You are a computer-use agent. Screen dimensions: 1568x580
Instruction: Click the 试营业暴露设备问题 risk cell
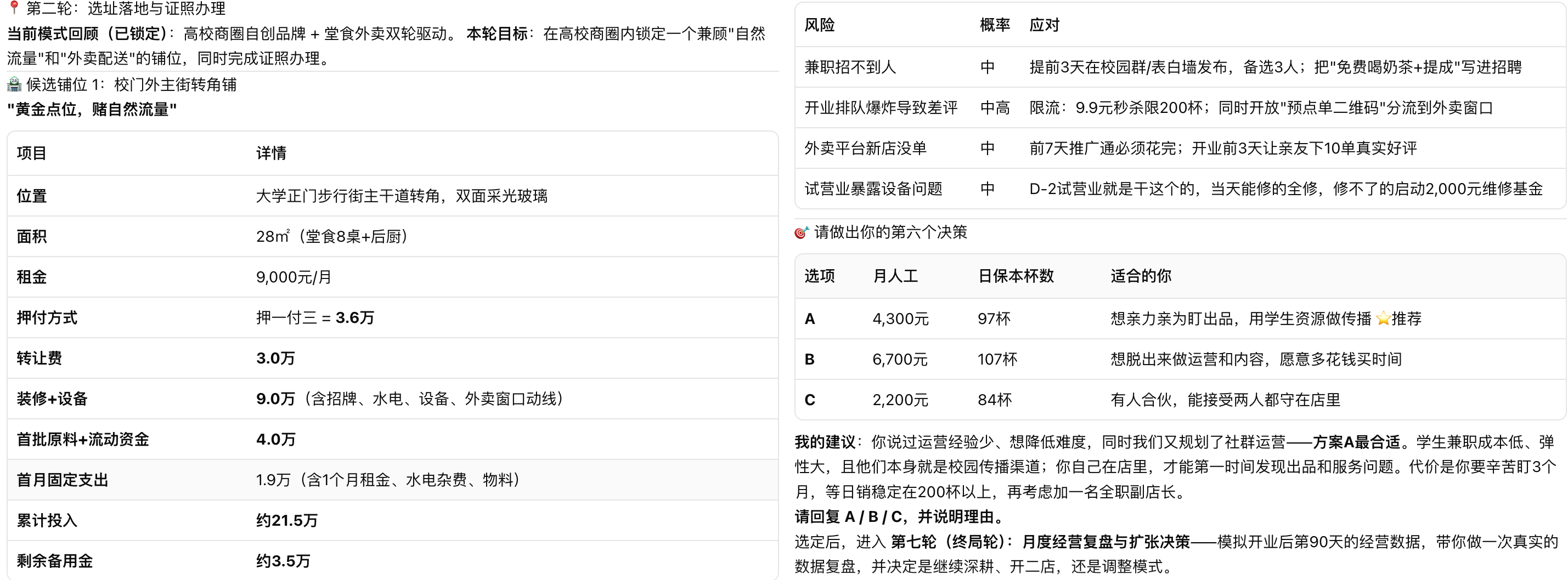[873, 189]
